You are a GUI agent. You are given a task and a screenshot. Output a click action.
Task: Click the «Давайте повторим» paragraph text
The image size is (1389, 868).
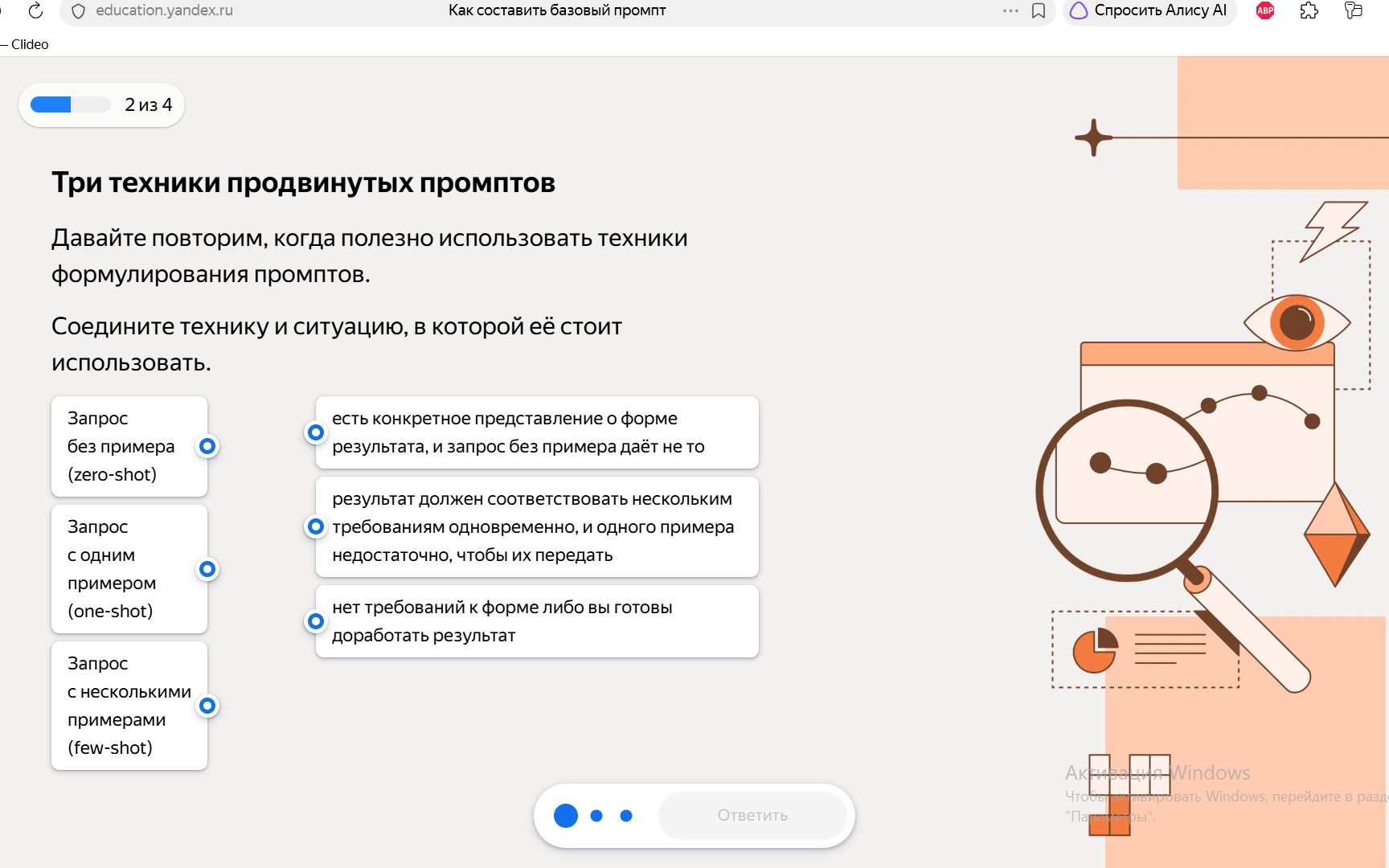tap(370, 256)
